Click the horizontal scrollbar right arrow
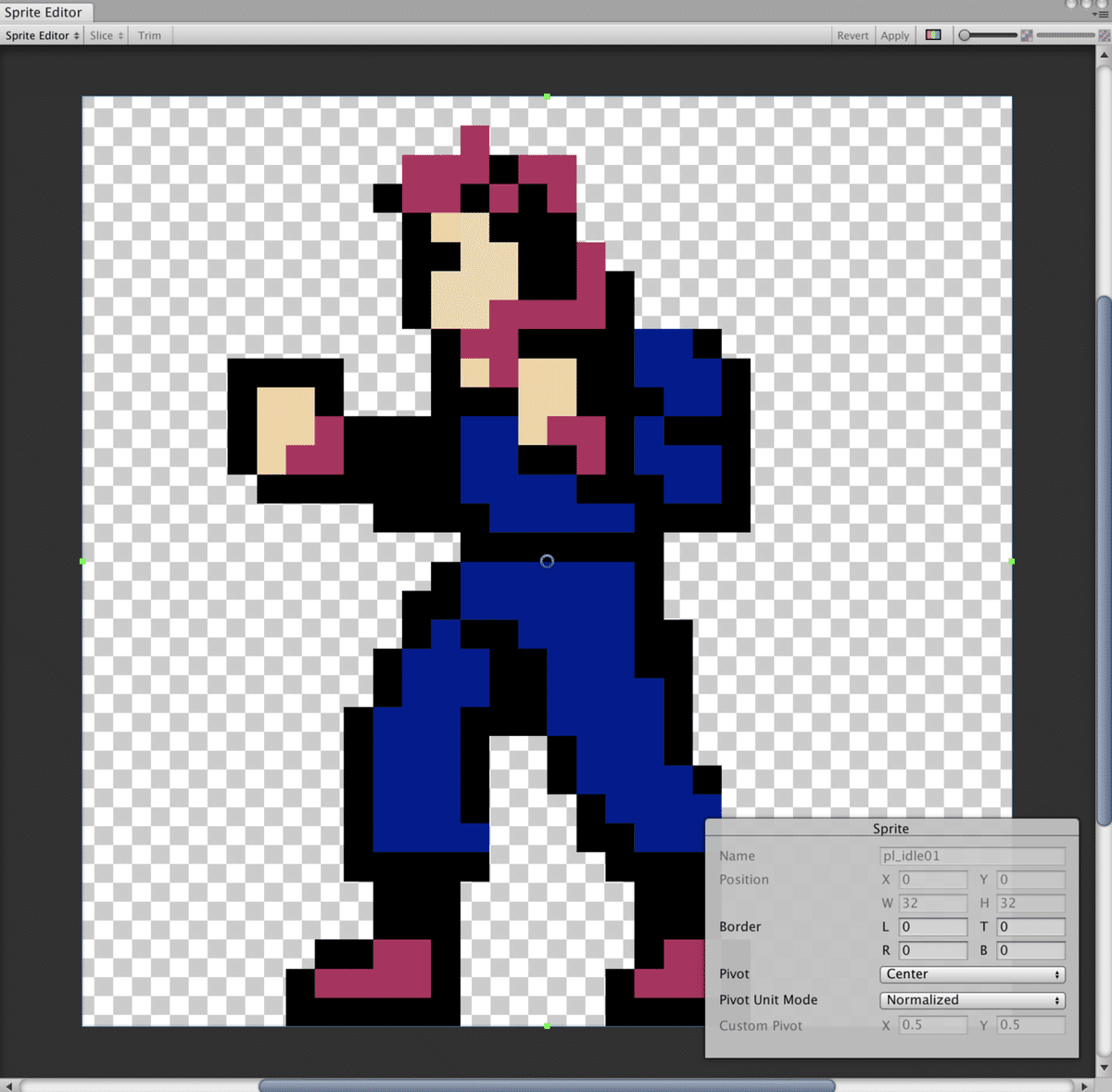The height and width of the screenshot is (1092, 1112). pyautogui.click(x=1085, y=1085)
